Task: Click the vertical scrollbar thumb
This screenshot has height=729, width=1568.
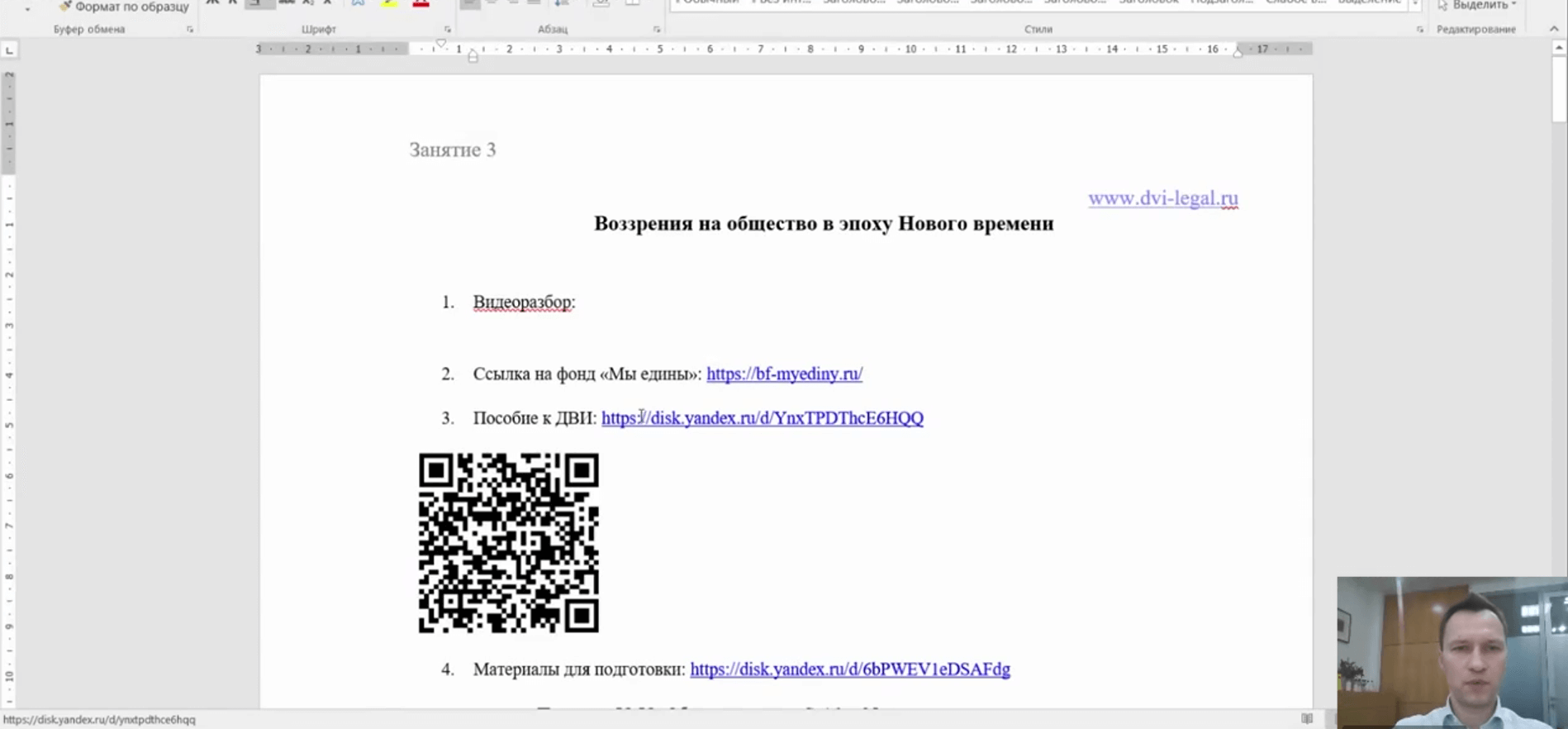Action: coord(1559,89)
